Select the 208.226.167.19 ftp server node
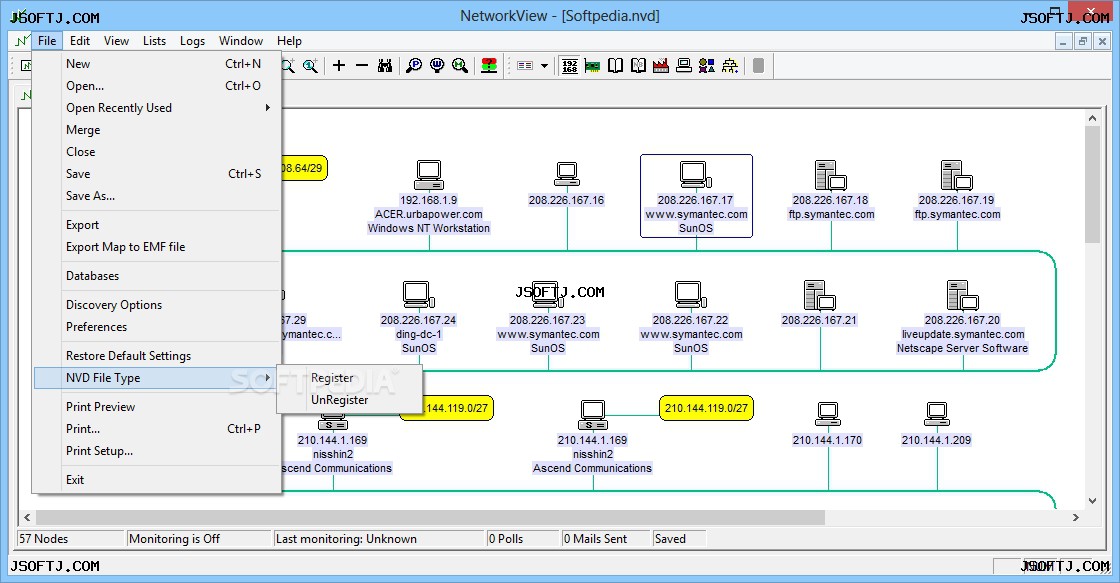 tap(957, 190)
